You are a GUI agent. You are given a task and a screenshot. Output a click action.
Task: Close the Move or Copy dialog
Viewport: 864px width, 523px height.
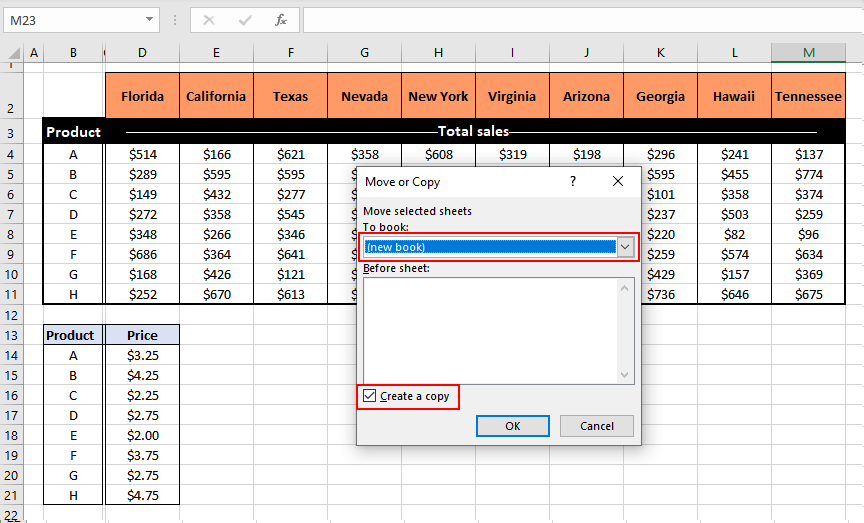tap(618, 181)
